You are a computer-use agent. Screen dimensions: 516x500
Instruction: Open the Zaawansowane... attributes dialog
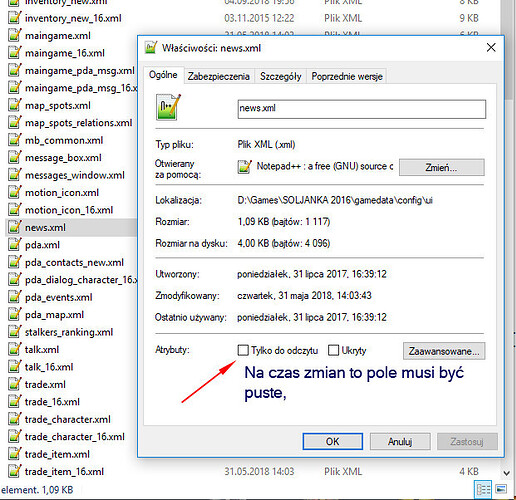pos(444,351)
